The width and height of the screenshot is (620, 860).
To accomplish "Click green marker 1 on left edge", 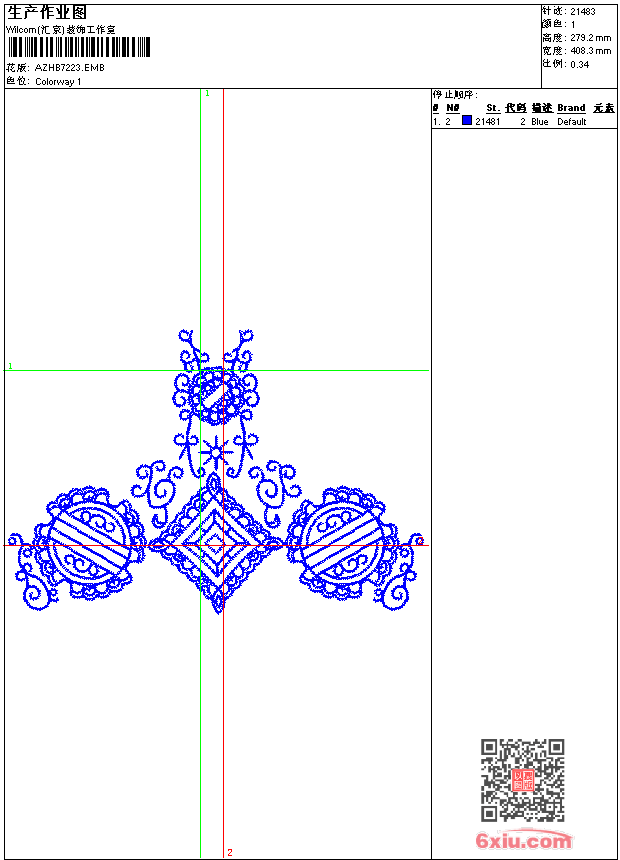I will coord(10,367).
